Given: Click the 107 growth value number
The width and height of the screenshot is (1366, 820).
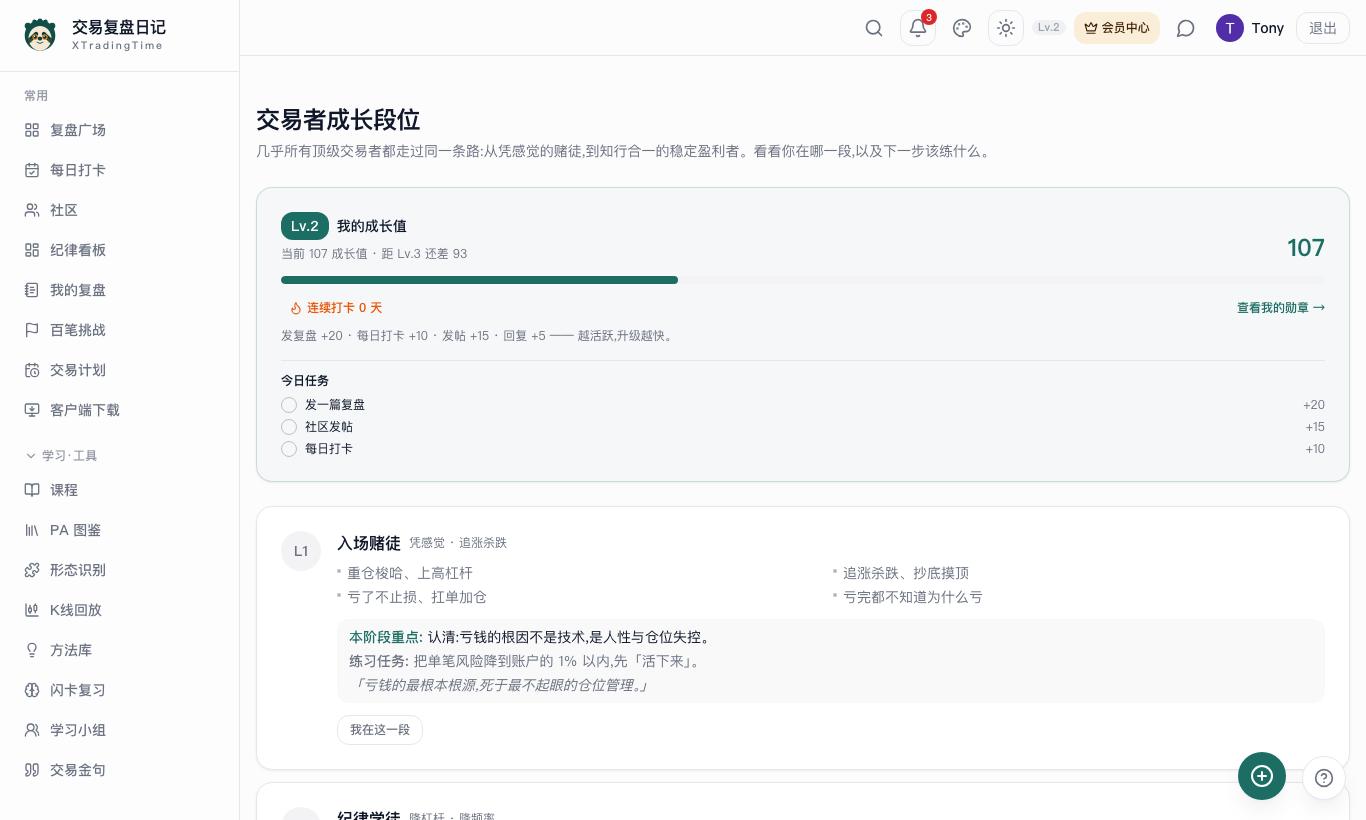Looking at the screenshot, I should coord(1306,248).
